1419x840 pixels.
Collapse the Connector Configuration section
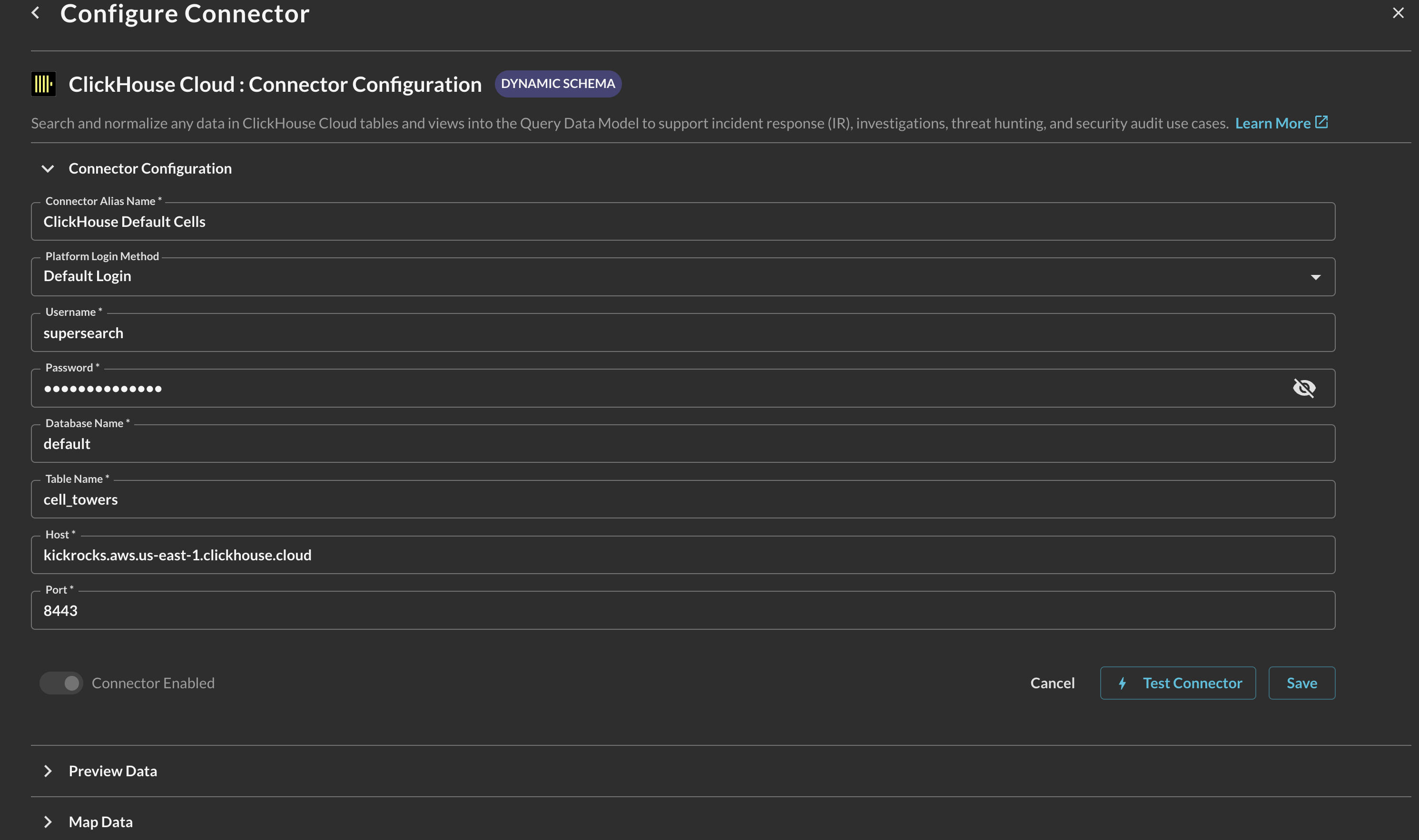[x=48, y=169]
